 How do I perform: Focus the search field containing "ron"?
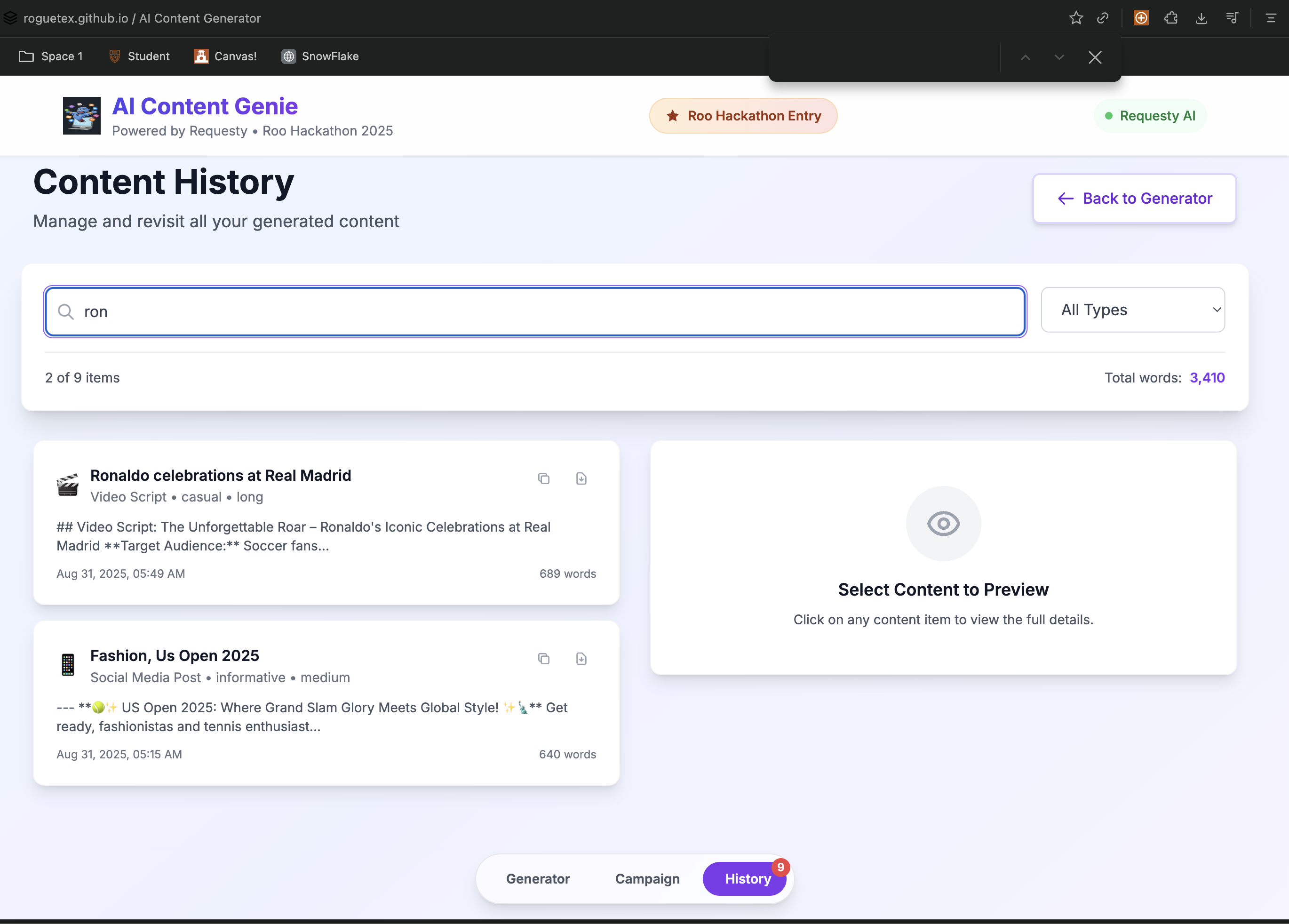click(534, 312)
